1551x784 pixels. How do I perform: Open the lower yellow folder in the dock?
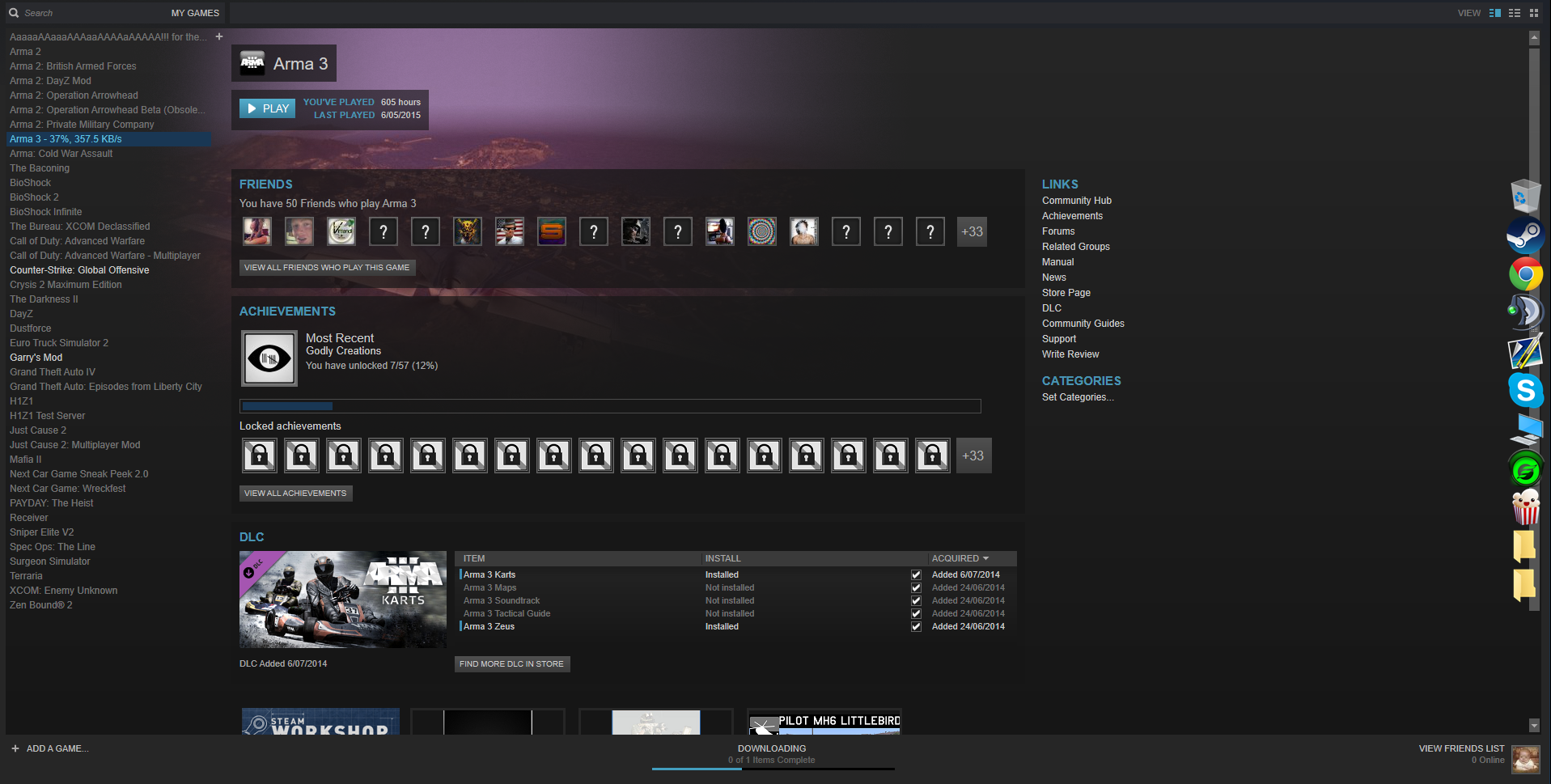pos(1524,585)
